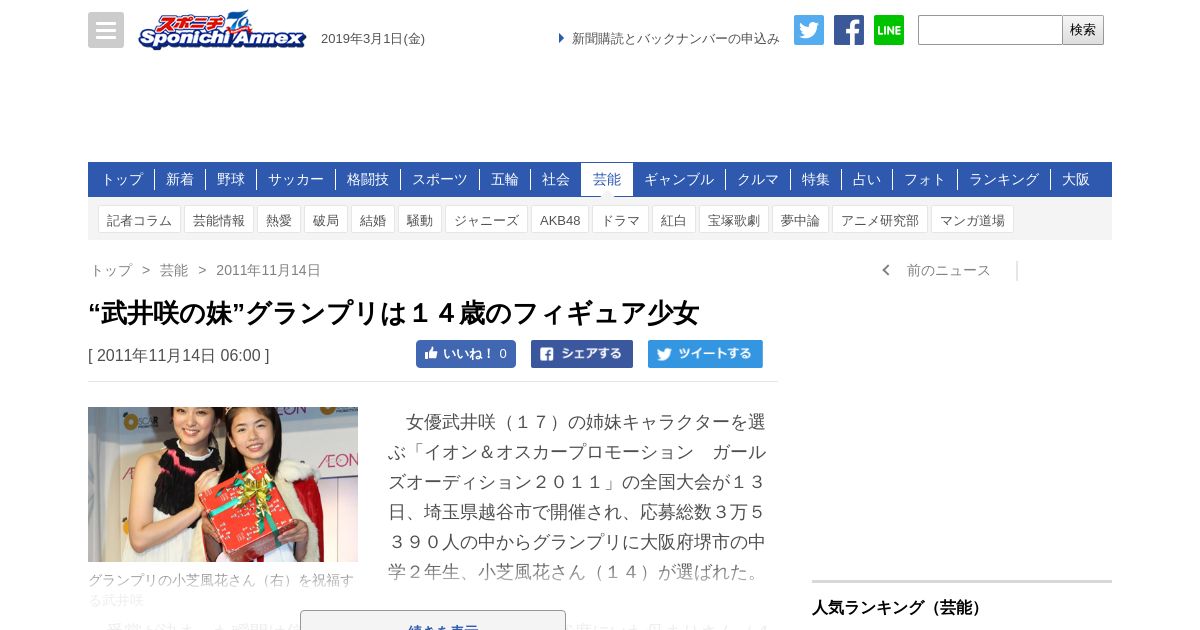
Task: Select the 五輪 navigation tab
Action: coord(505,179)
